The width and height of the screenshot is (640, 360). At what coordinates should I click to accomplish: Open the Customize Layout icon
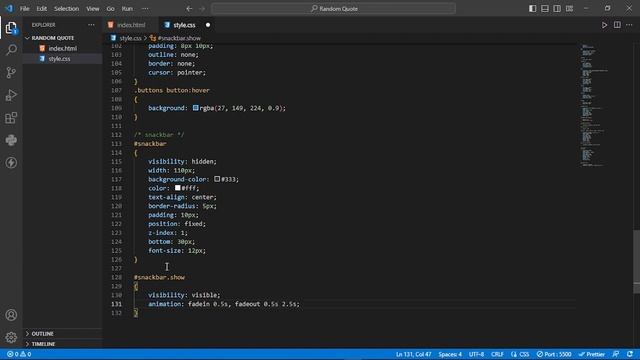569,9
